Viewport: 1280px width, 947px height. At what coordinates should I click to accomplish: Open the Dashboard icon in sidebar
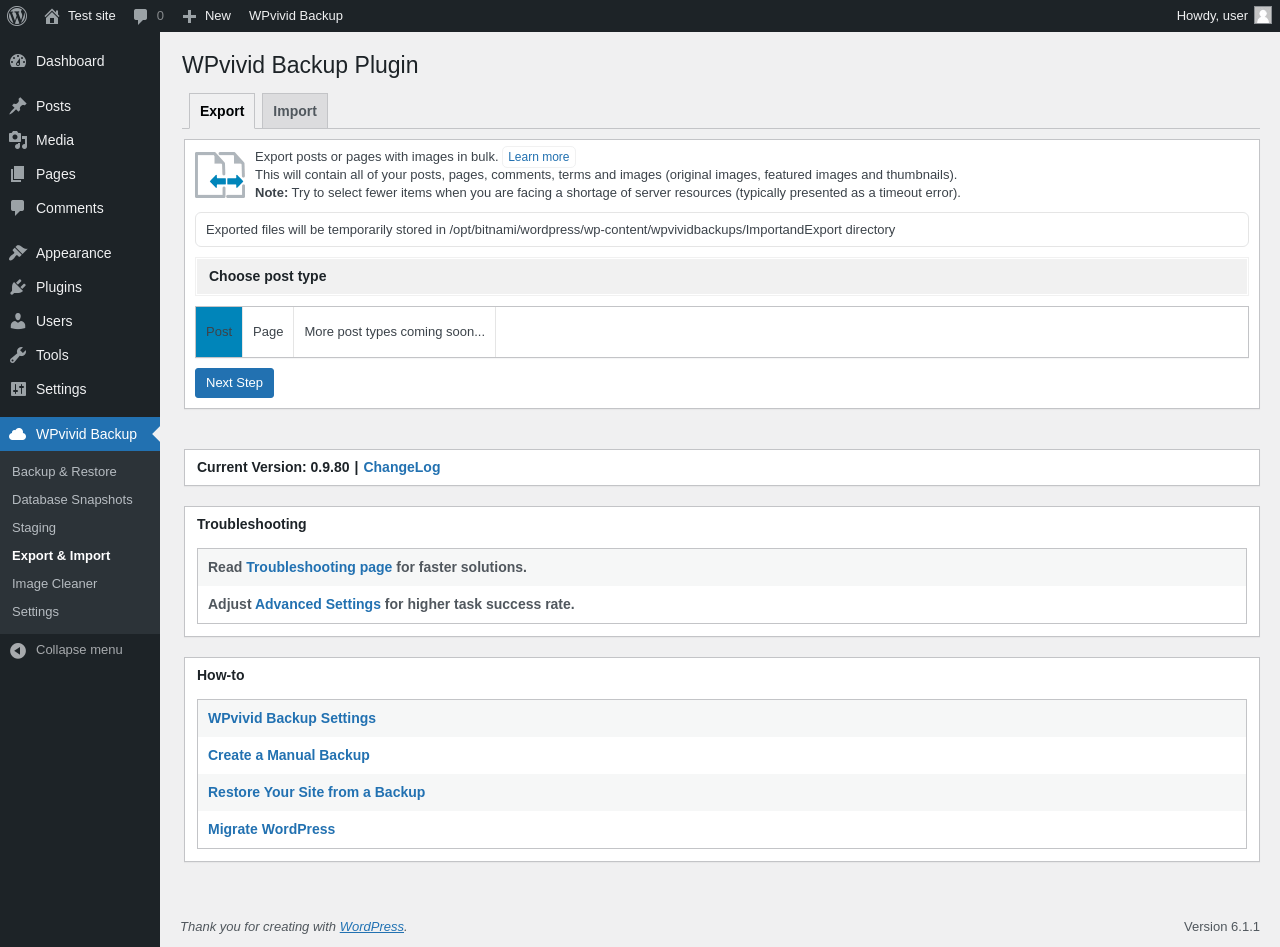click(x=18, y=61)
